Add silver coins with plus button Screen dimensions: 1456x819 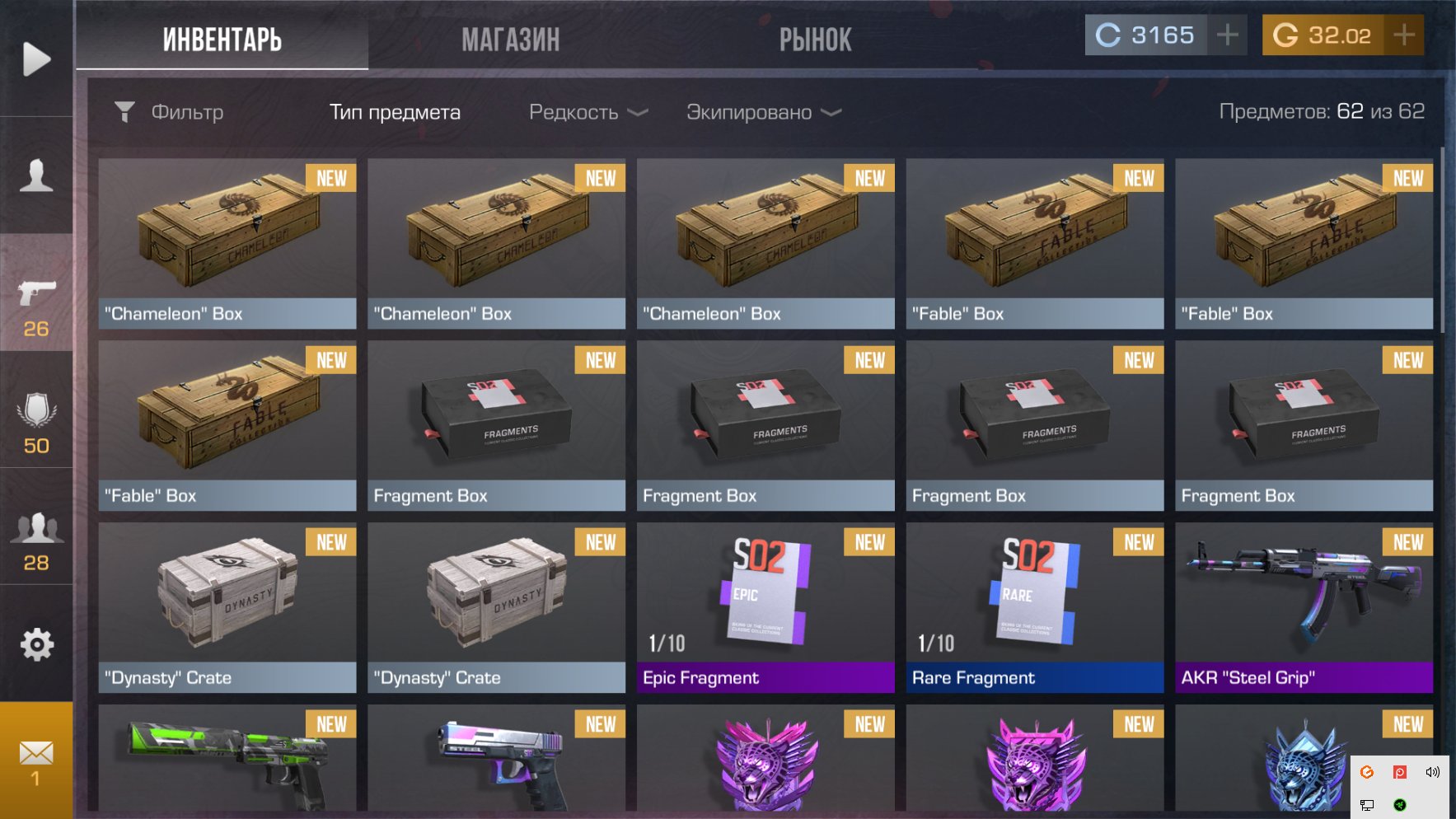(x=1228, y=35)
